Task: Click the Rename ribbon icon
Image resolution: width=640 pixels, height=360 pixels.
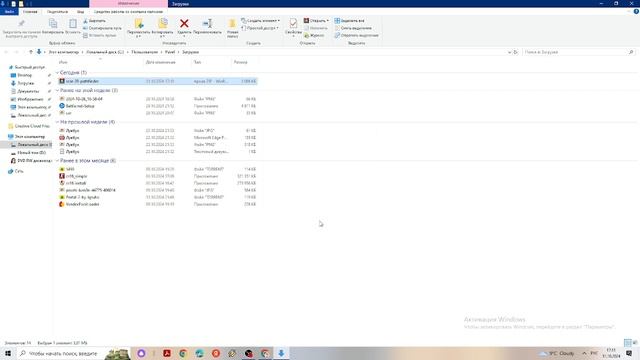Action: pyautogui.click(x=207, y=24)
